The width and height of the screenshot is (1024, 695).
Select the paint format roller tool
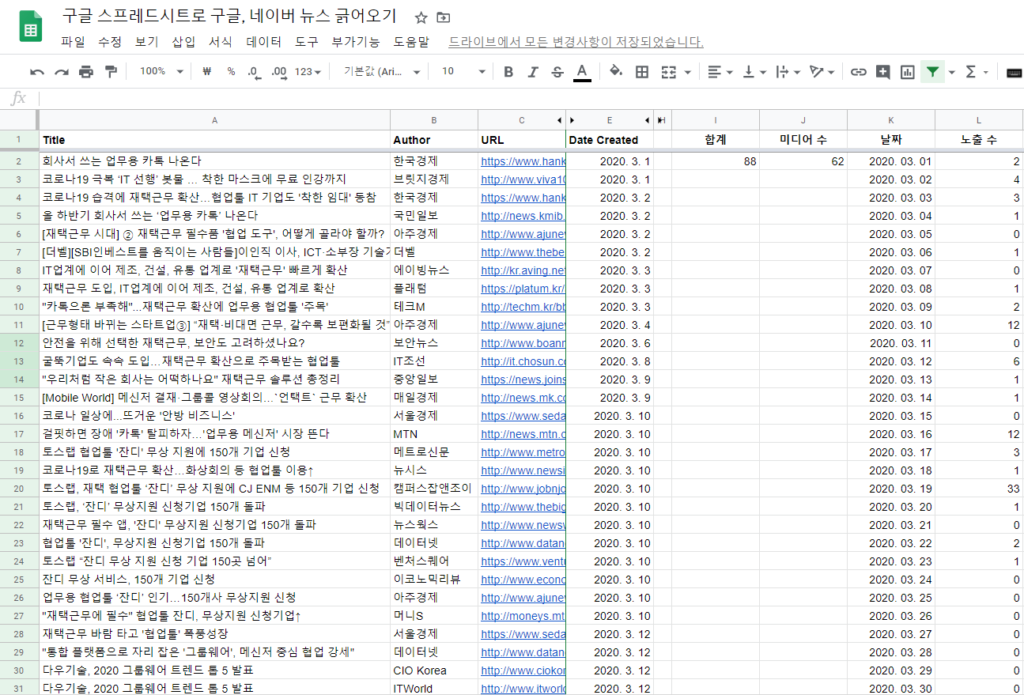tap(110, 72)
